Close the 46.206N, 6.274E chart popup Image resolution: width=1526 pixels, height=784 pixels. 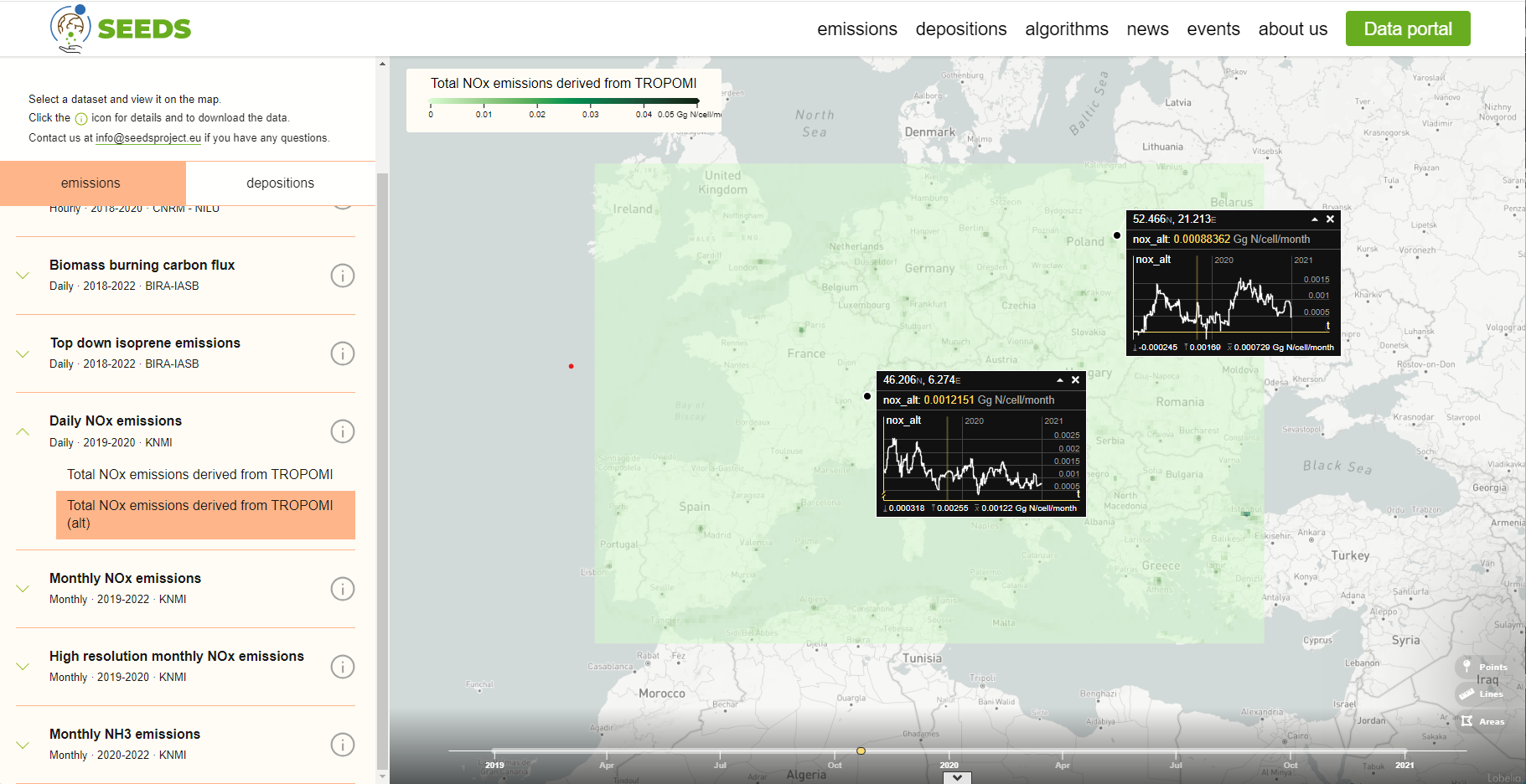pyautogui.click(x=1075, y=380)
